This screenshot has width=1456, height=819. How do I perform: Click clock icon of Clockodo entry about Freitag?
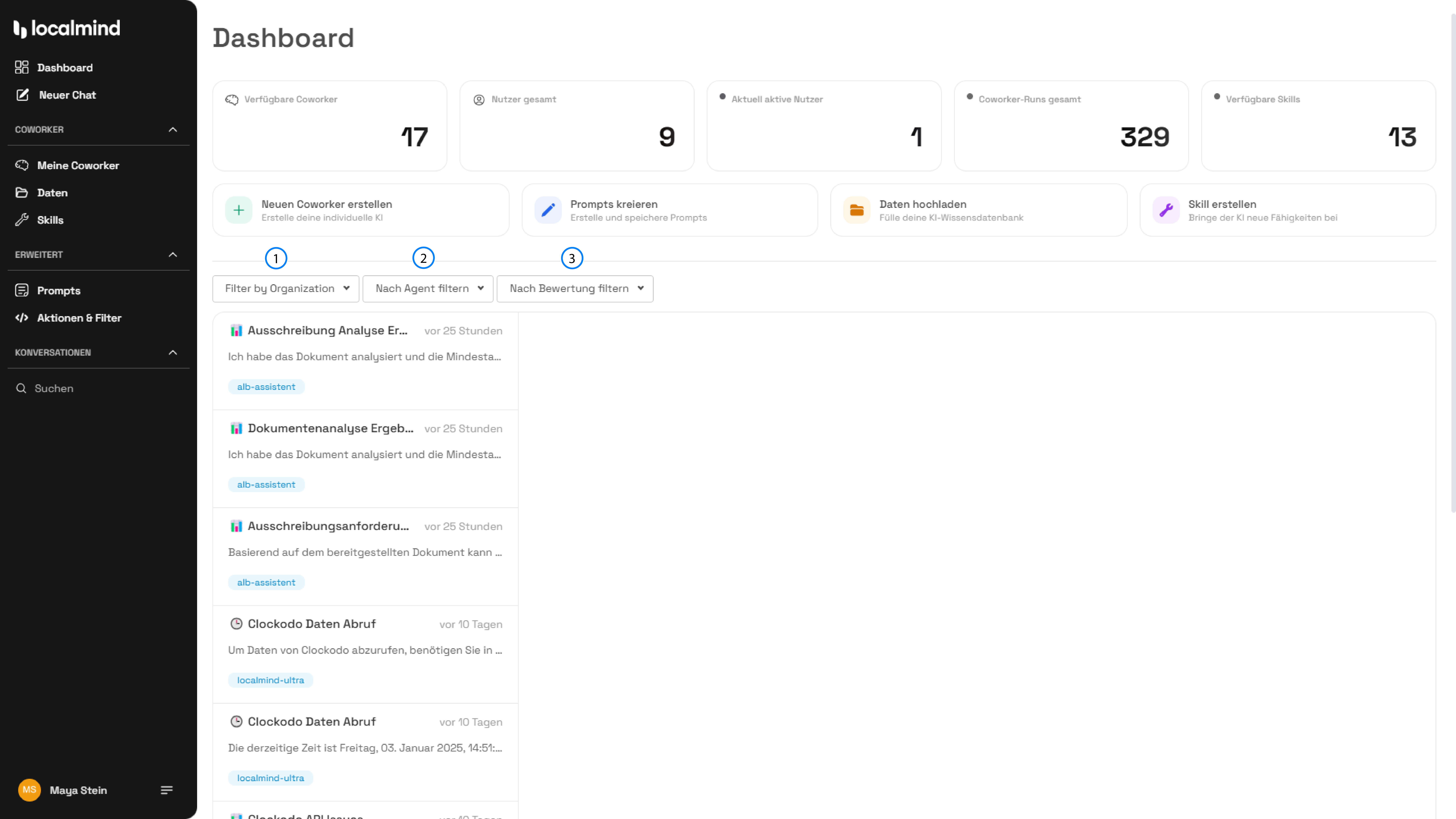(236, 722)
